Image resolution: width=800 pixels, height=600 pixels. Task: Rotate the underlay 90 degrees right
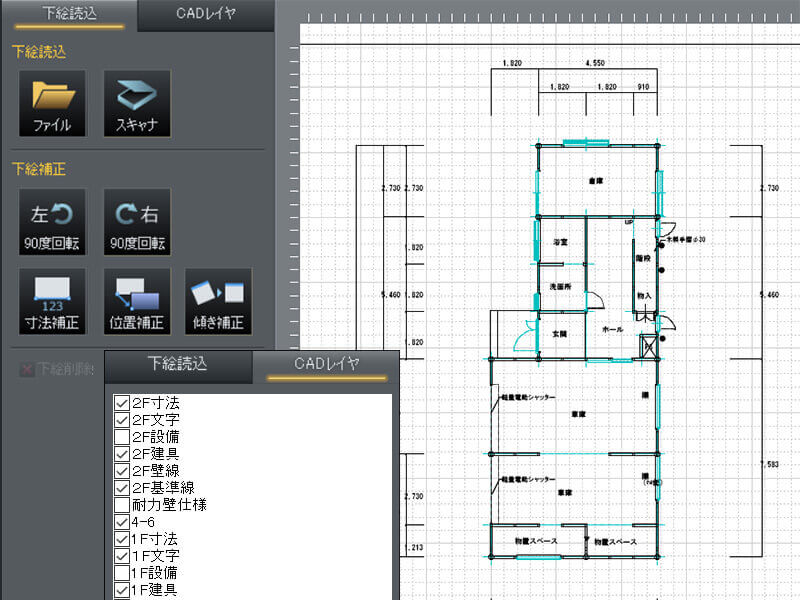coord(137,222)
